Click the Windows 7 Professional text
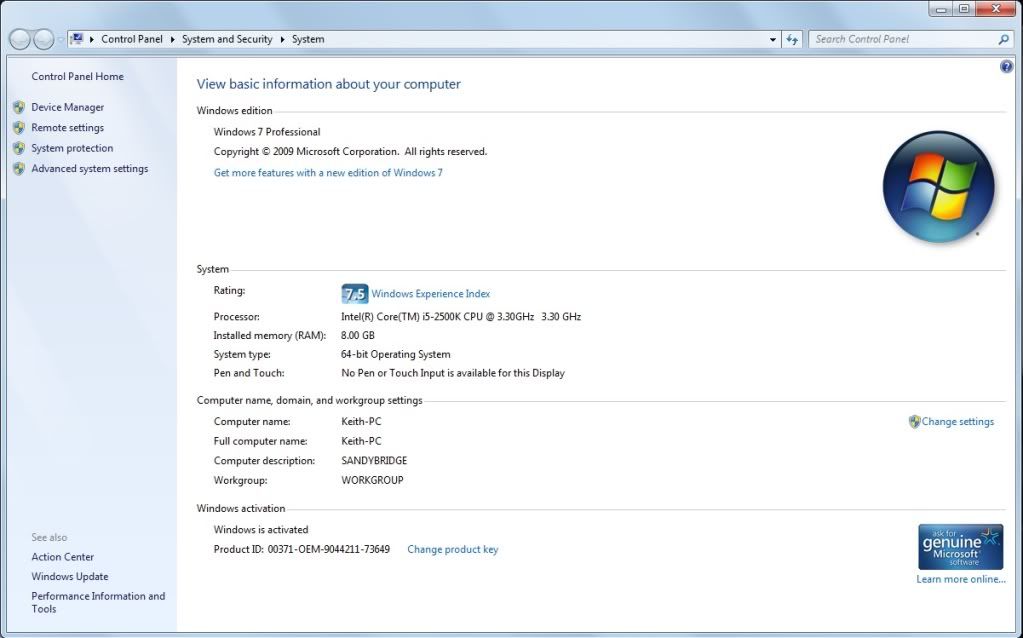 (267, 132)
